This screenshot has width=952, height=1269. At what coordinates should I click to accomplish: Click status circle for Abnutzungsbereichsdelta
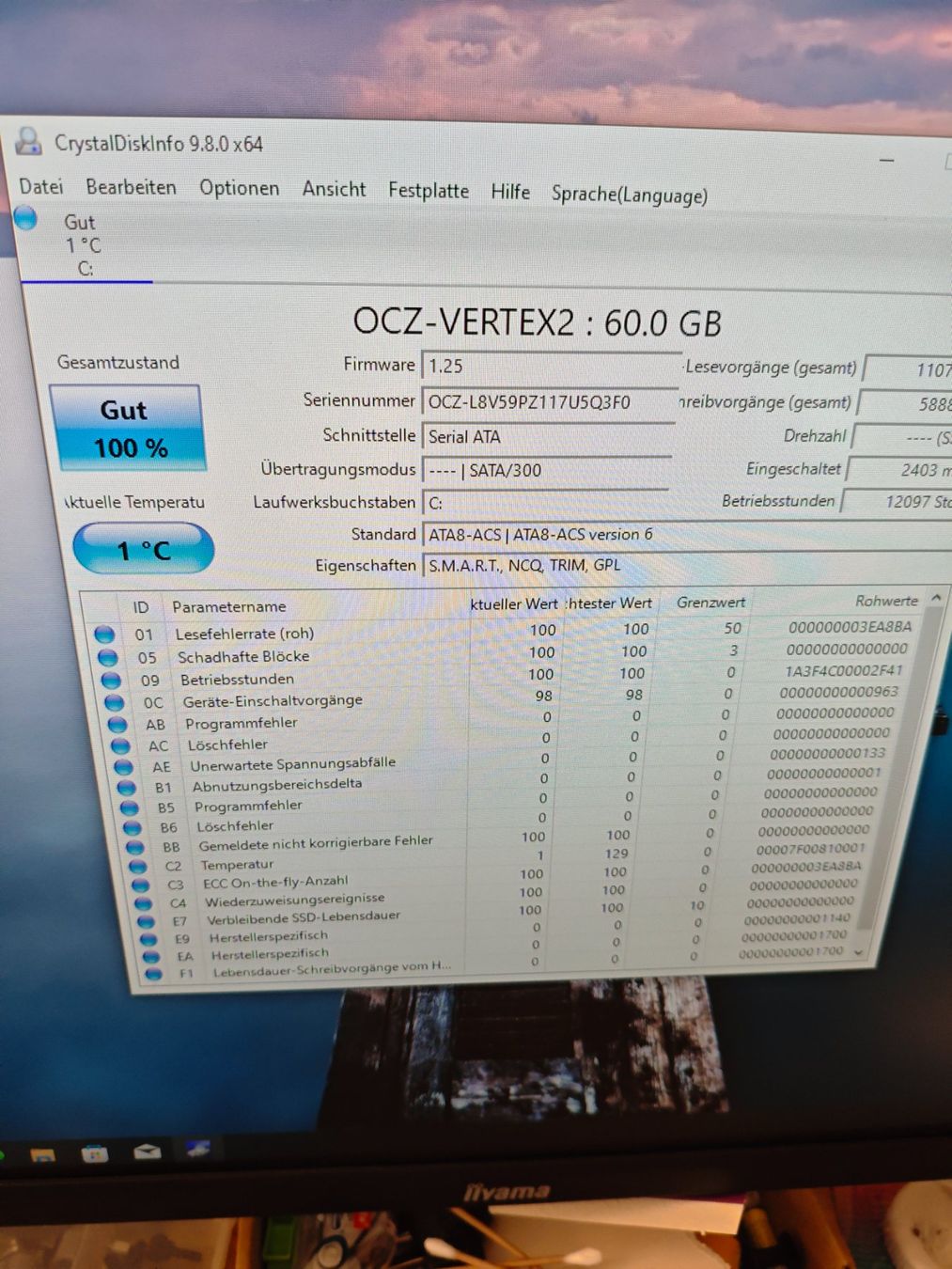[127, 788]
